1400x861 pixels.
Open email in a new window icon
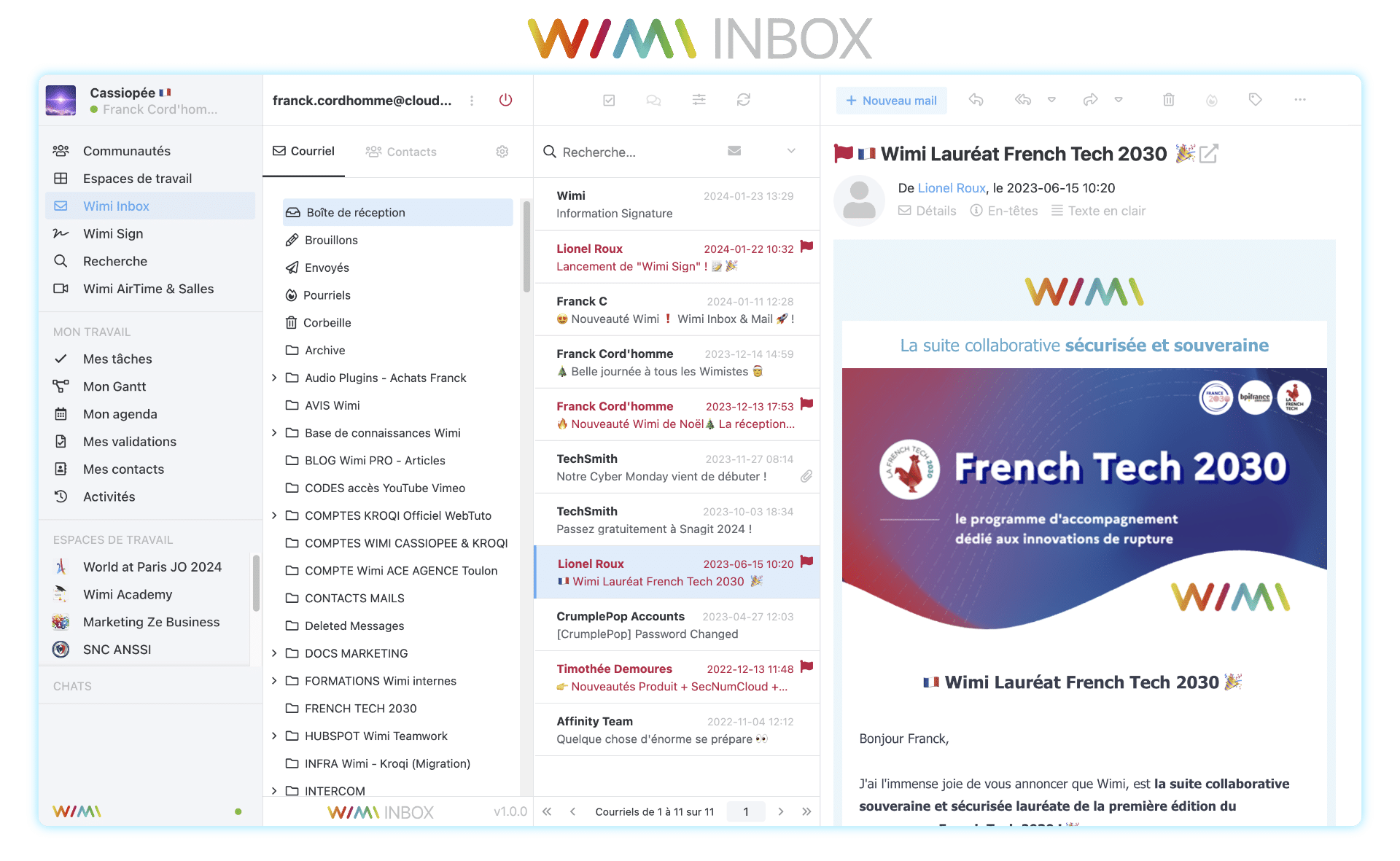point(1209,154)
